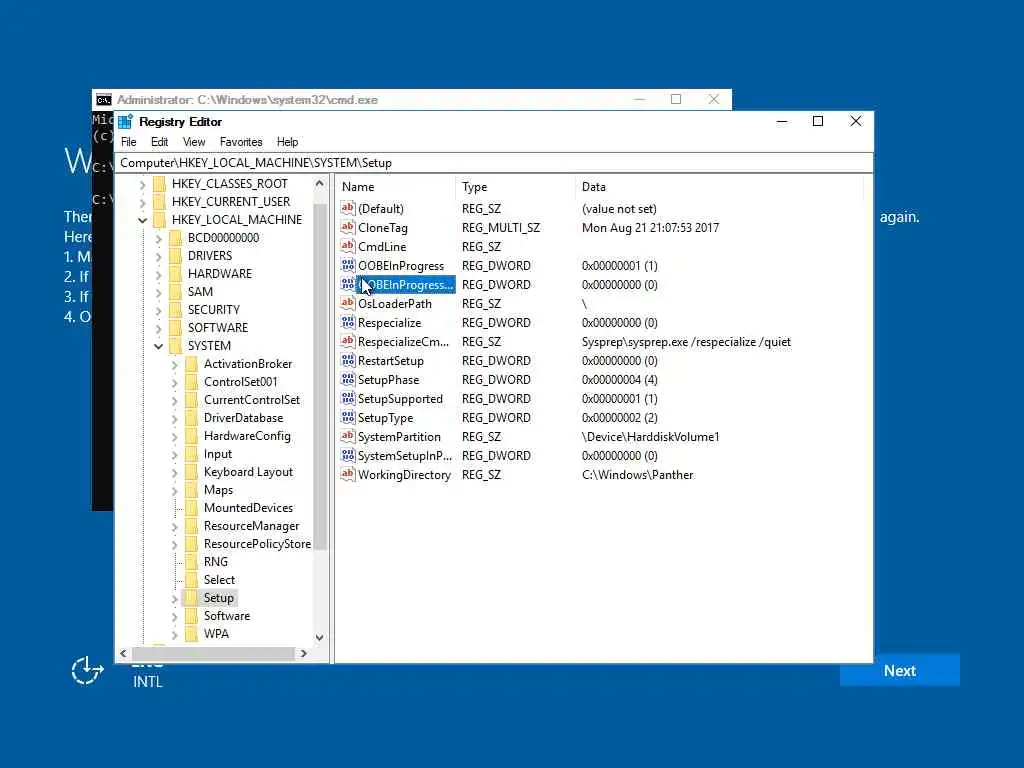Open the File menu in Registry Editor
This screenshot has height=768, width=1024.
(x=129, y=142)
